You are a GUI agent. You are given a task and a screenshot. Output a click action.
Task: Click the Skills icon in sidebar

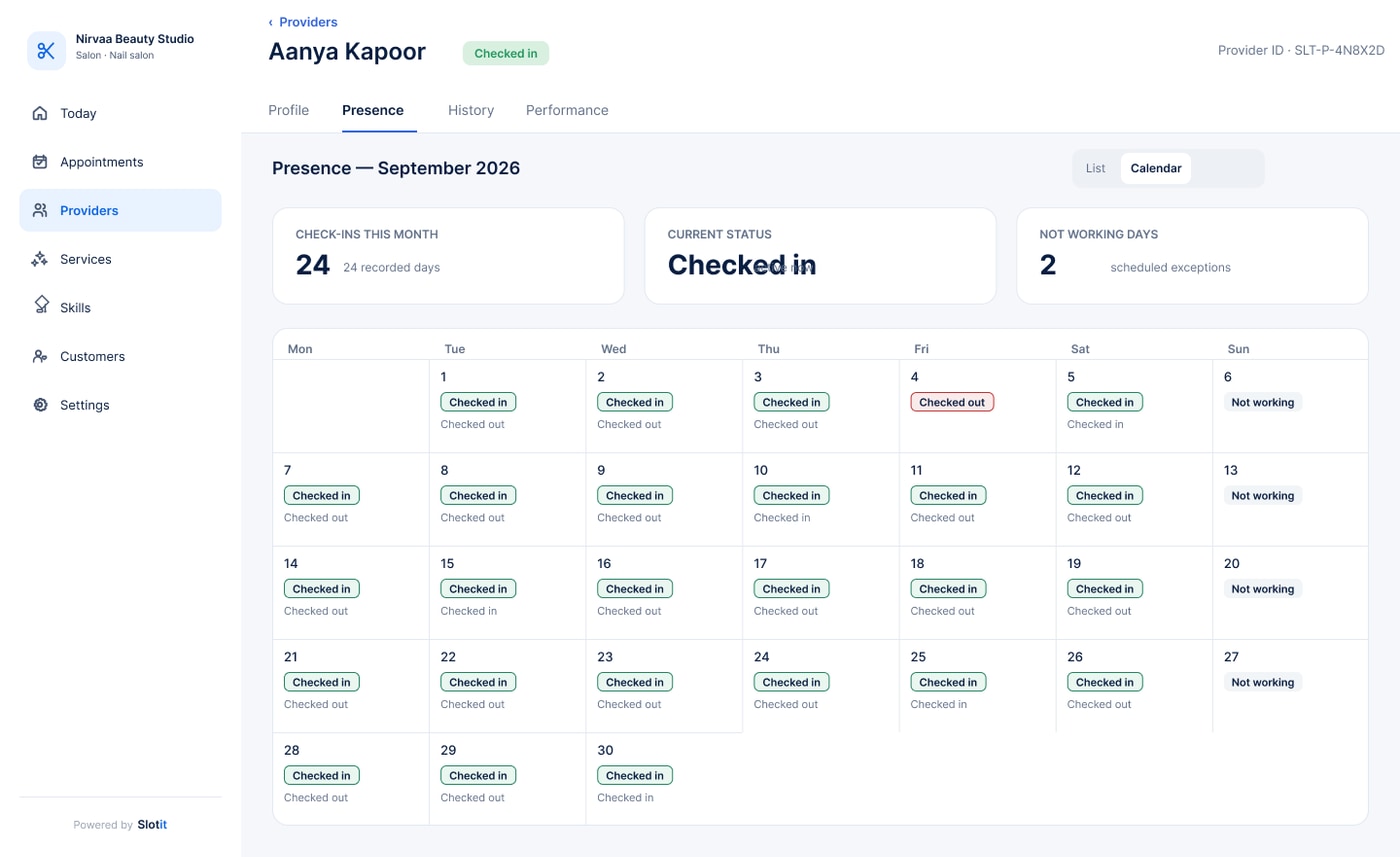(x=41, y=305)
